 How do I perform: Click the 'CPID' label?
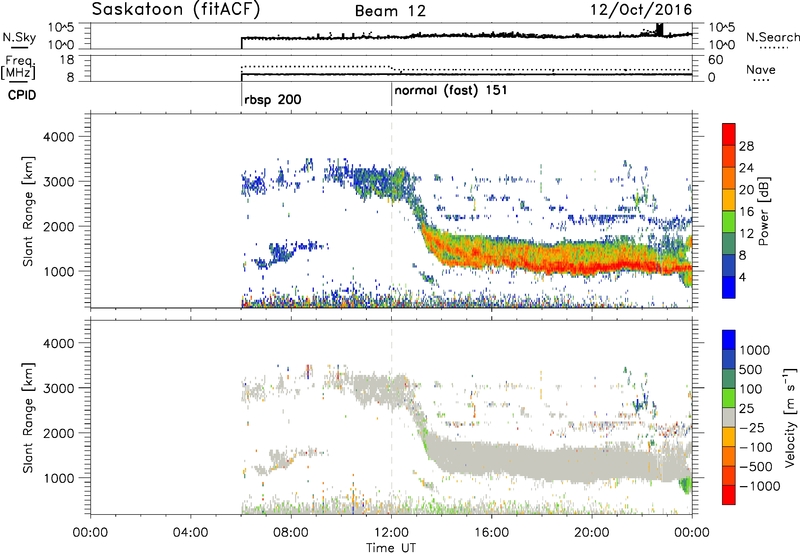[22, 95]
